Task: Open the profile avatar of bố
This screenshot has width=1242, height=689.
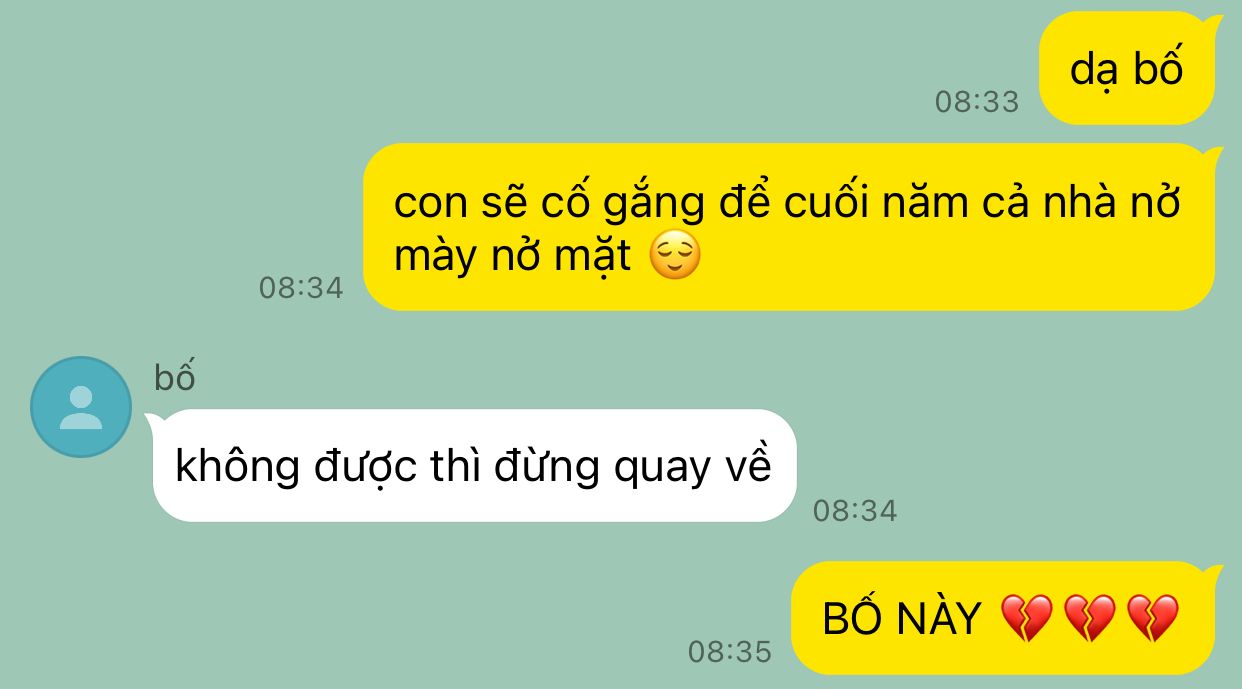Action: (81, 407)
